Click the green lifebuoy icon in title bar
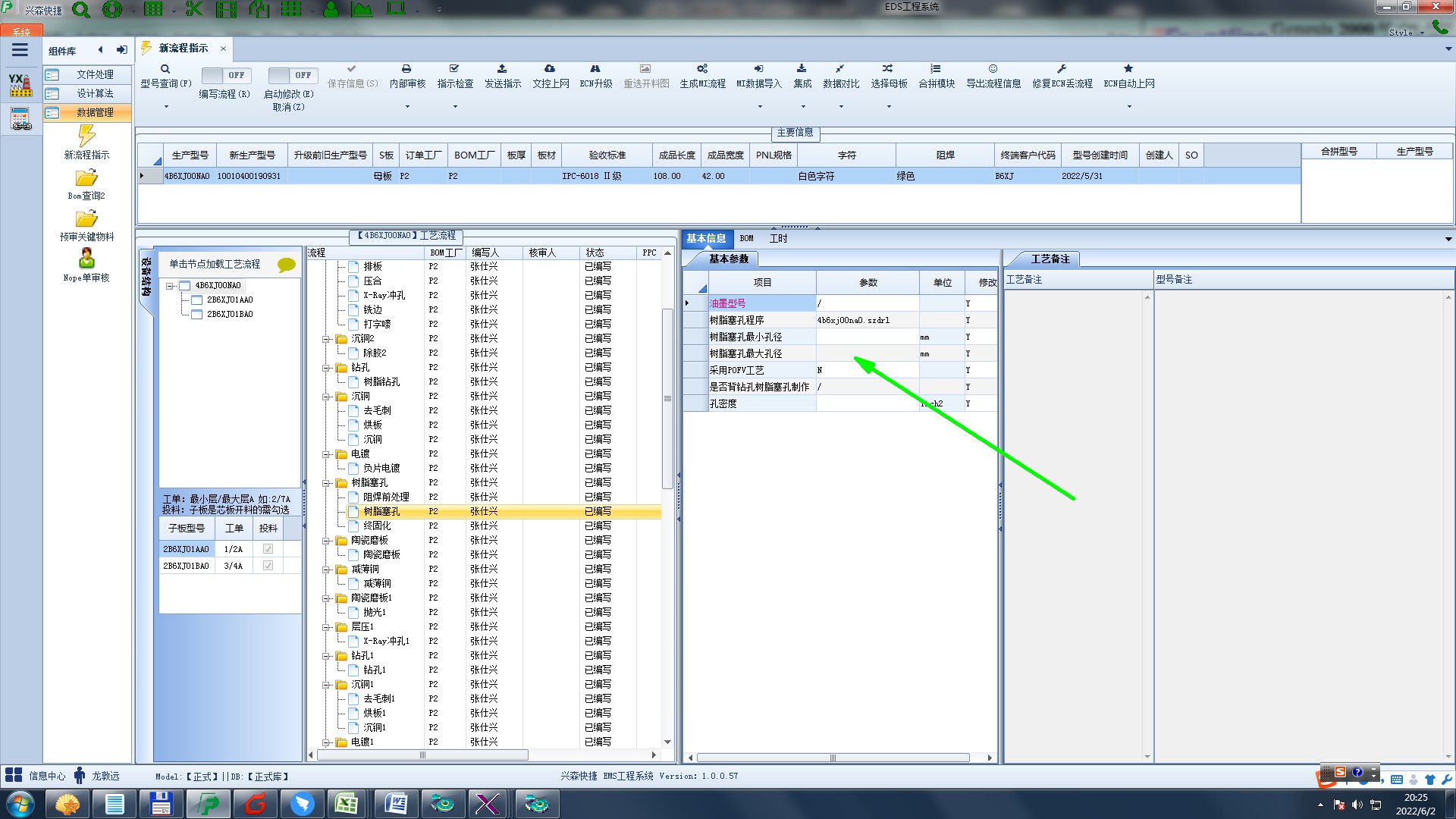1456x819 pixels. tap(112, 10)
